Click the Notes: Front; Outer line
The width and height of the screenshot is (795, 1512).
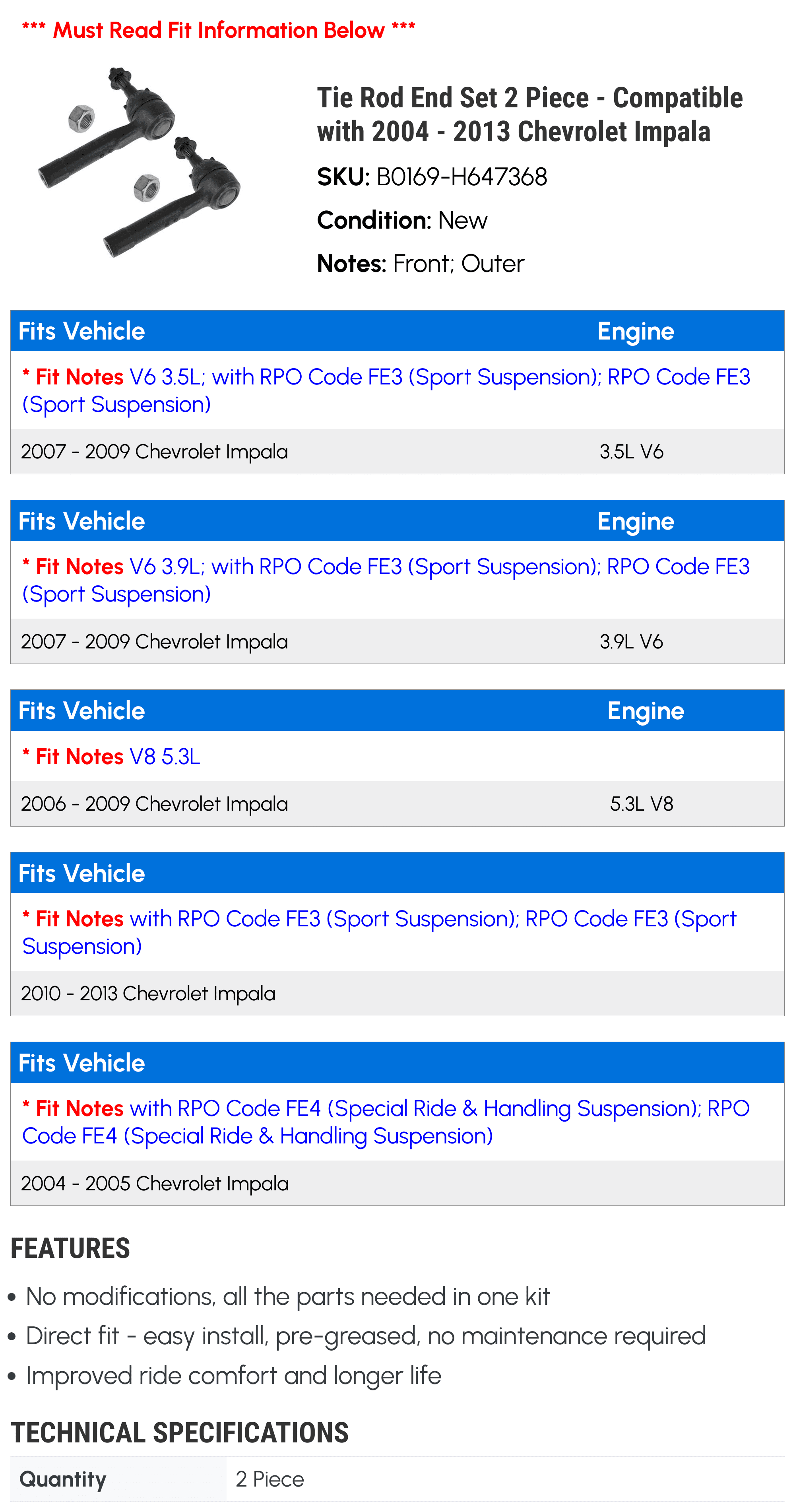(x=420, y=264)
